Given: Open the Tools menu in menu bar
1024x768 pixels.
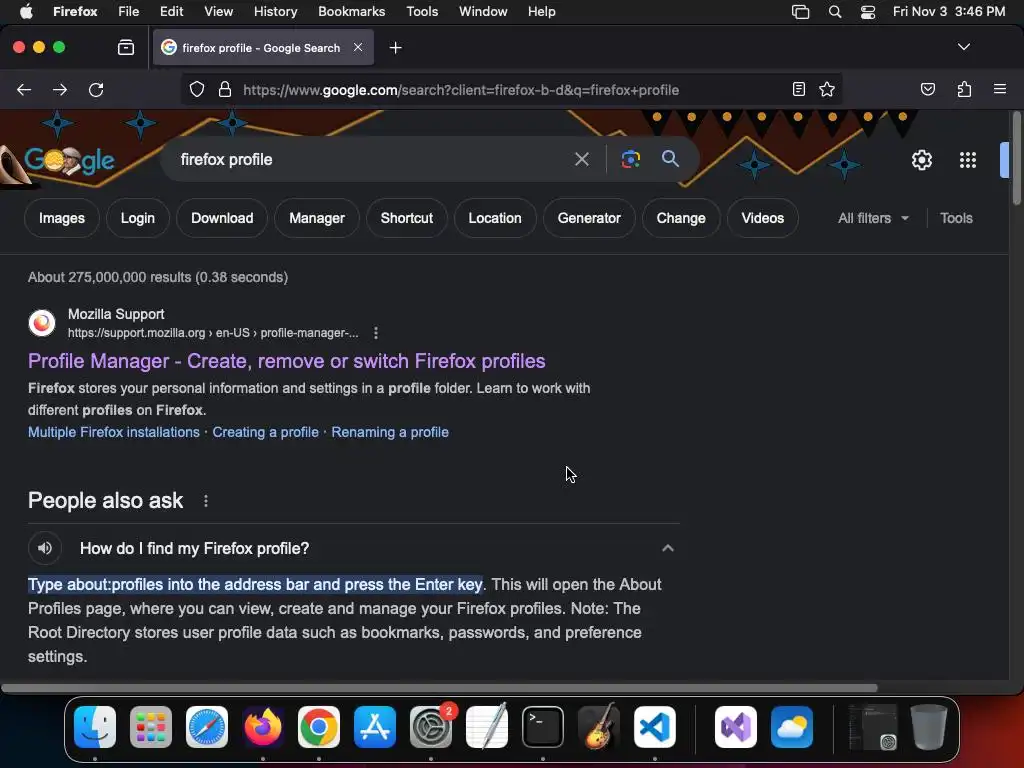Looking at the screenshot, I should pos(422,12).
